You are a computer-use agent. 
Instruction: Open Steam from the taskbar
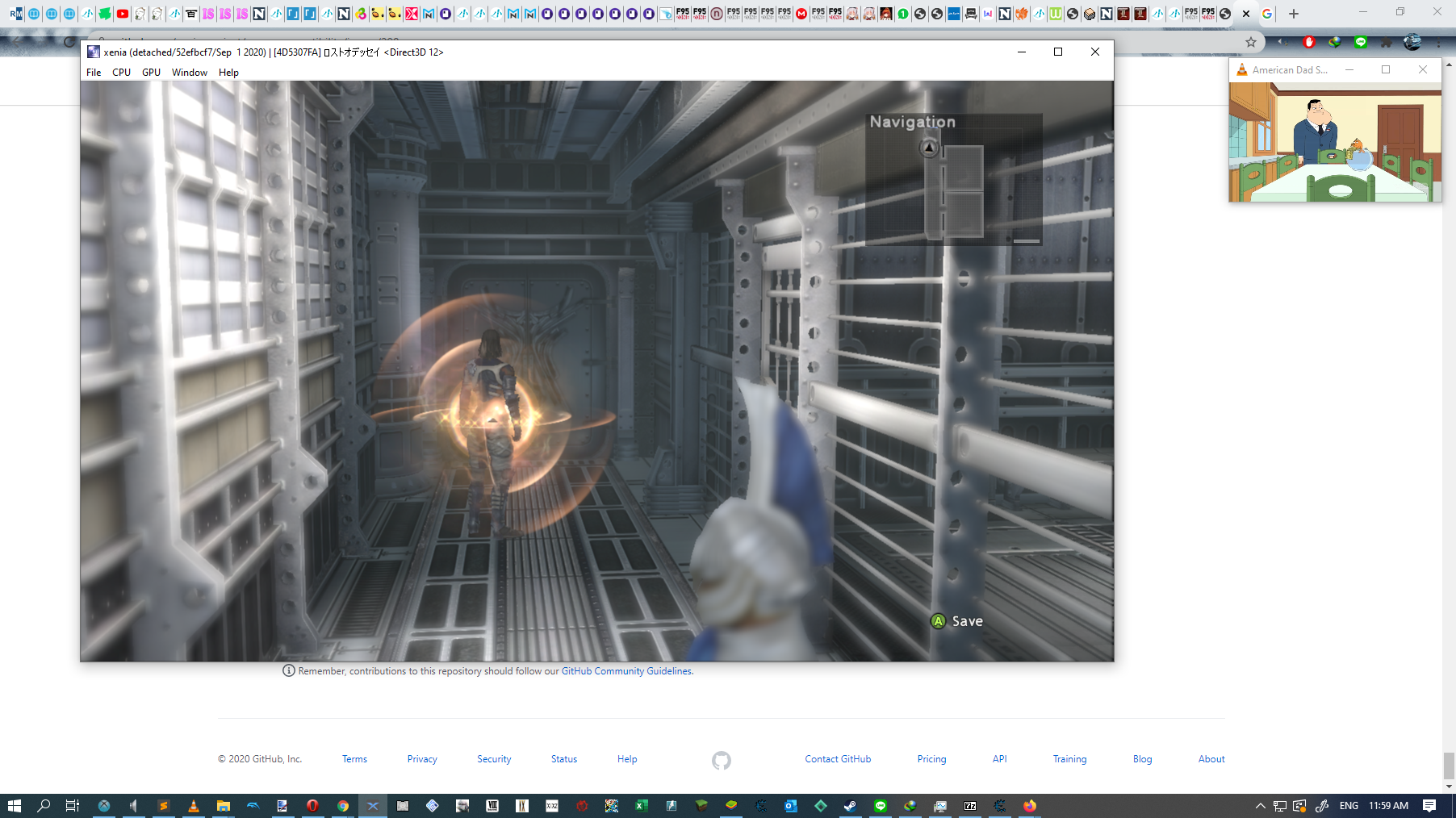tap(850, 806)
